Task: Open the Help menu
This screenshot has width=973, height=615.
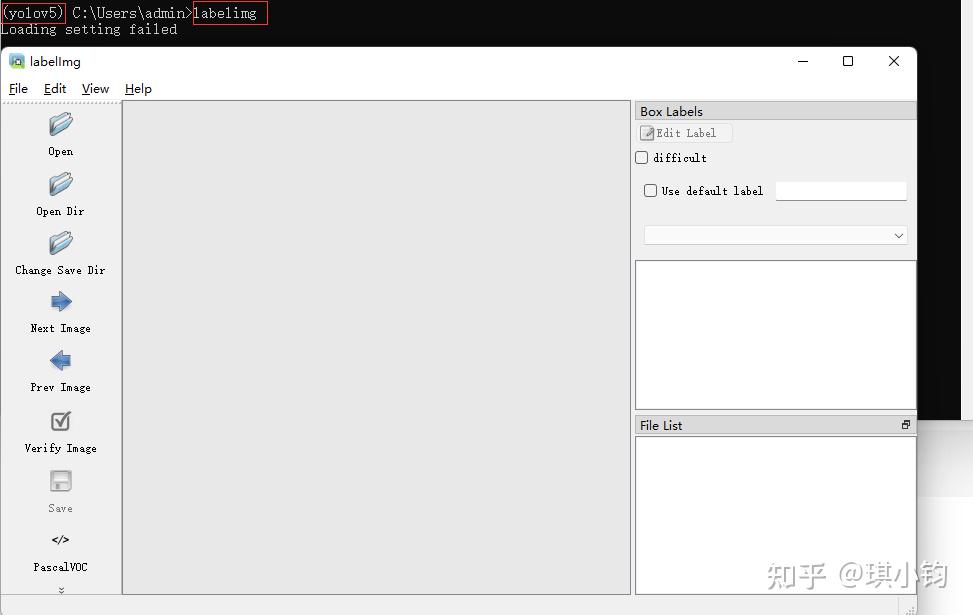Action: pos(138,89)
